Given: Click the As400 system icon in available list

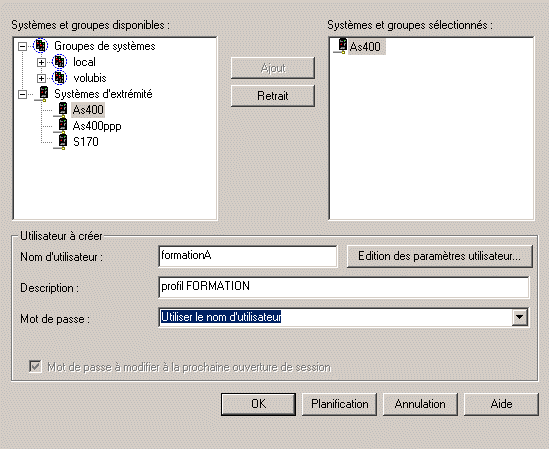Looking at the screenshot, I should (x=62, y=110).
